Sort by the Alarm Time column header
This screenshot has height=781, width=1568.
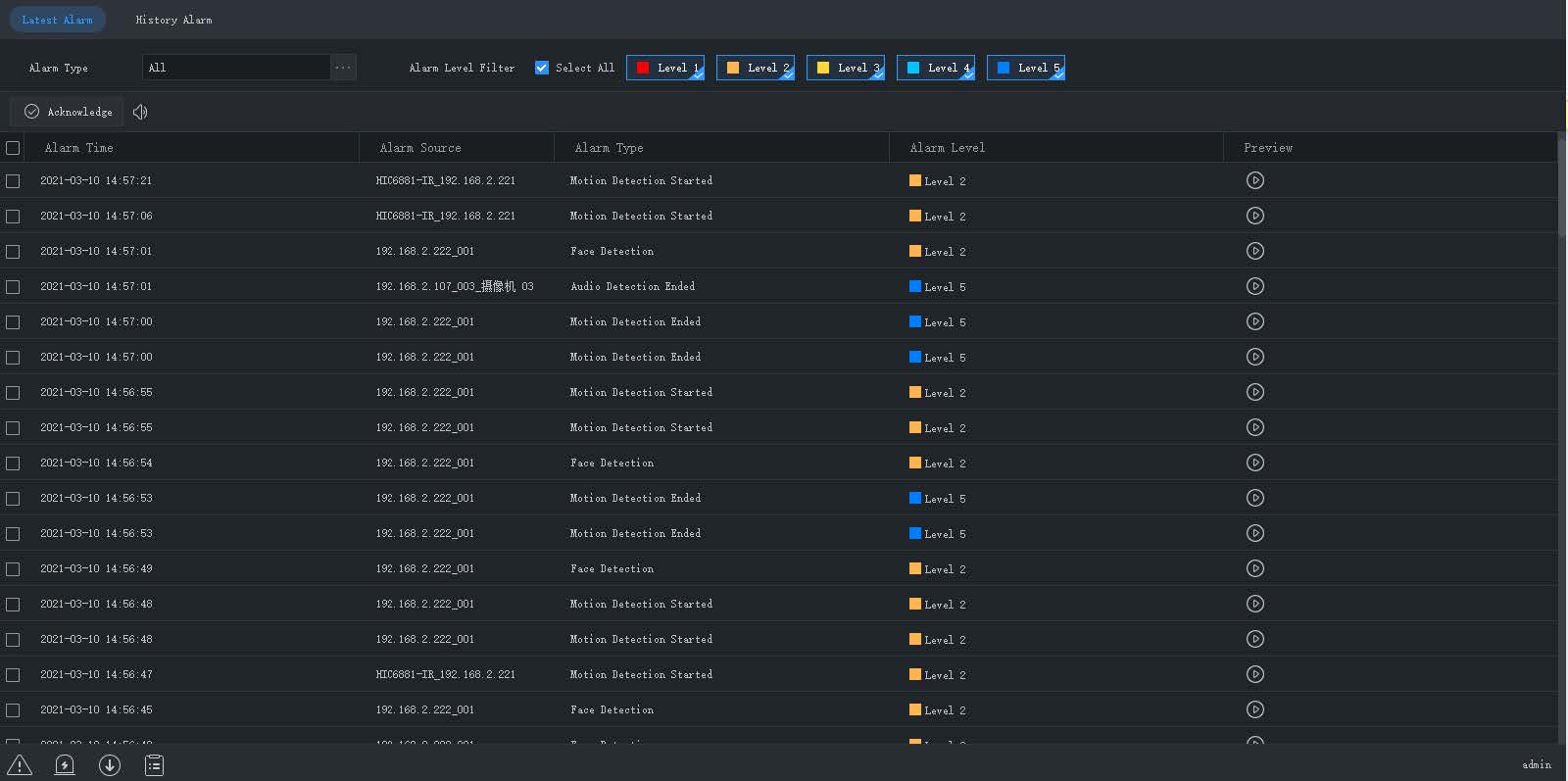[x=79, y=148]
